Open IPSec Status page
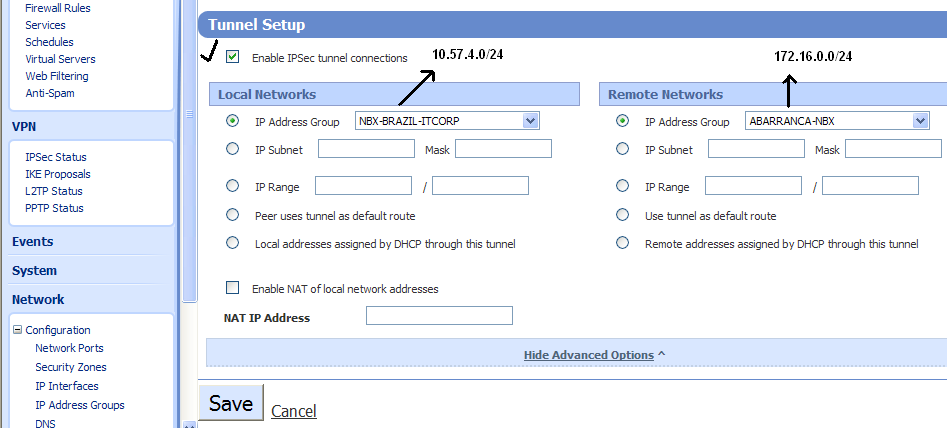This screenshot has height=428, width=947. 56,157
